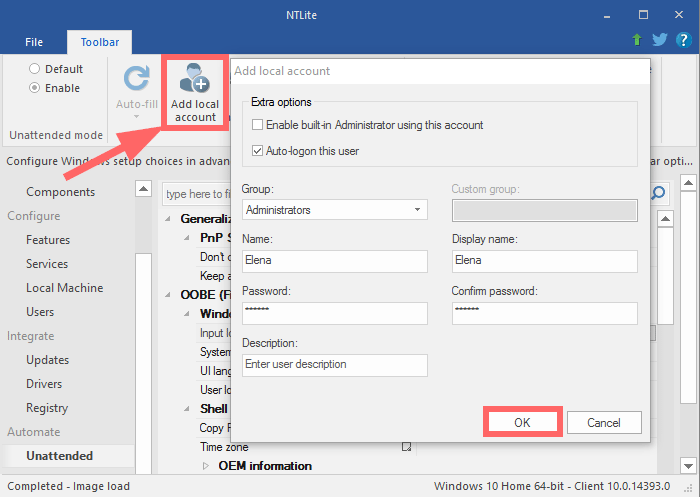Click the Completed - Image load status text

point(68,486)
